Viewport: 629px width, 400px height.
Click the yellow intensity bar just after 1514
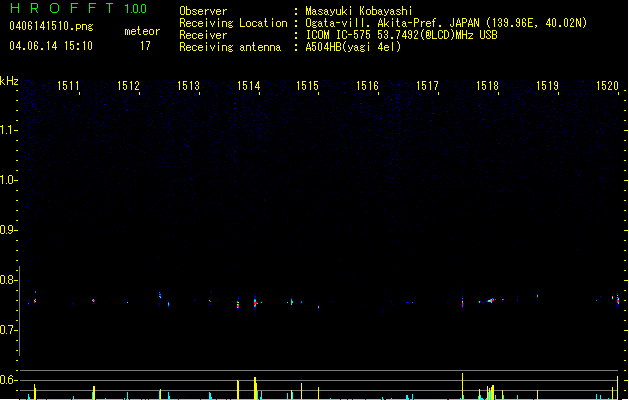(255, 388)
